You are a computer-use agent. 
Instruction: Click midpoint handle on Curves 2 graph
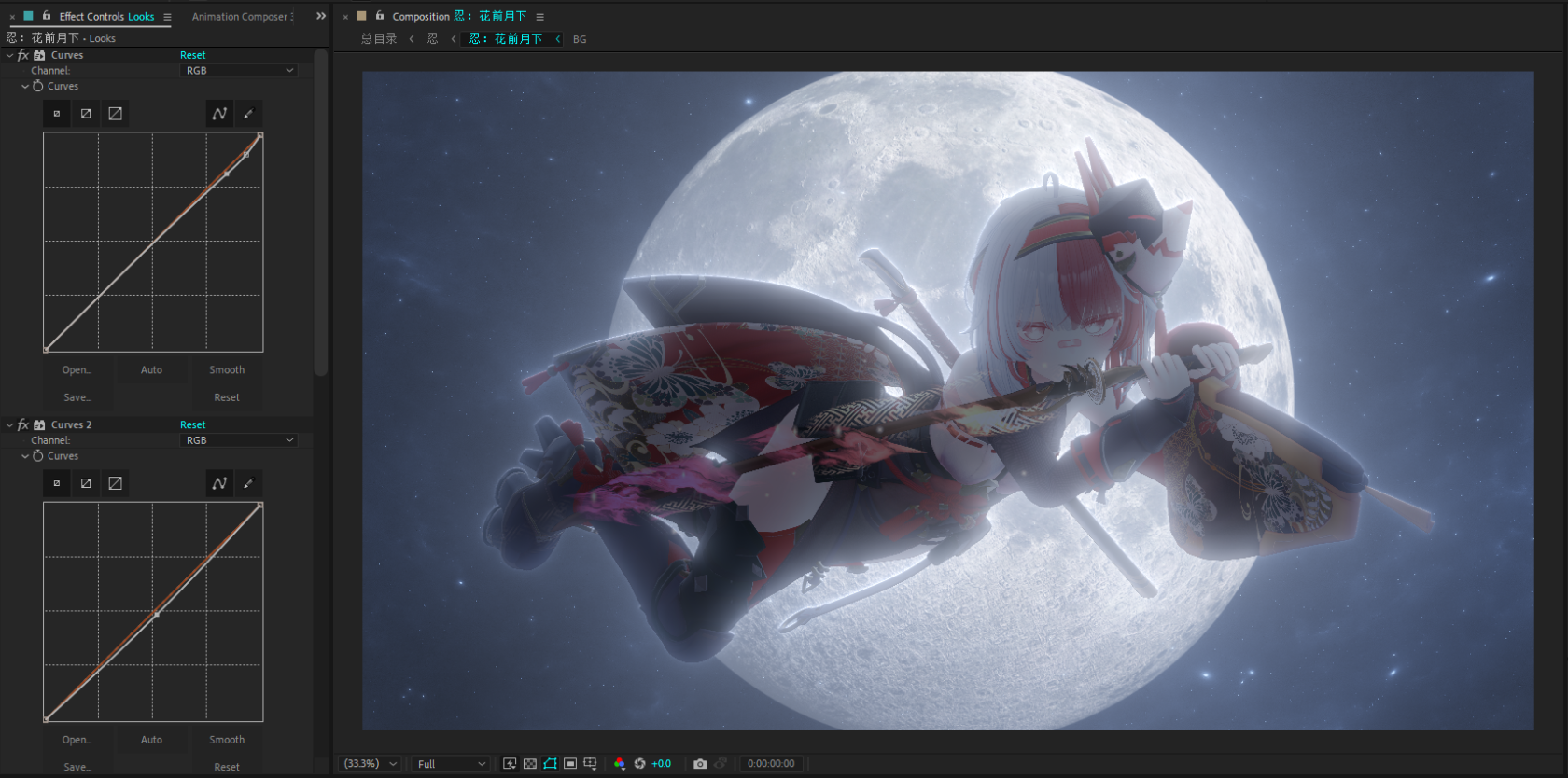point(157,614)
